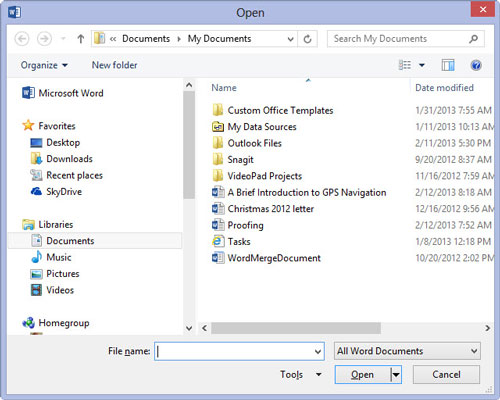Open Help via question mark icon
This screenshot has width=500, height=400.
[x=476, y=65]
